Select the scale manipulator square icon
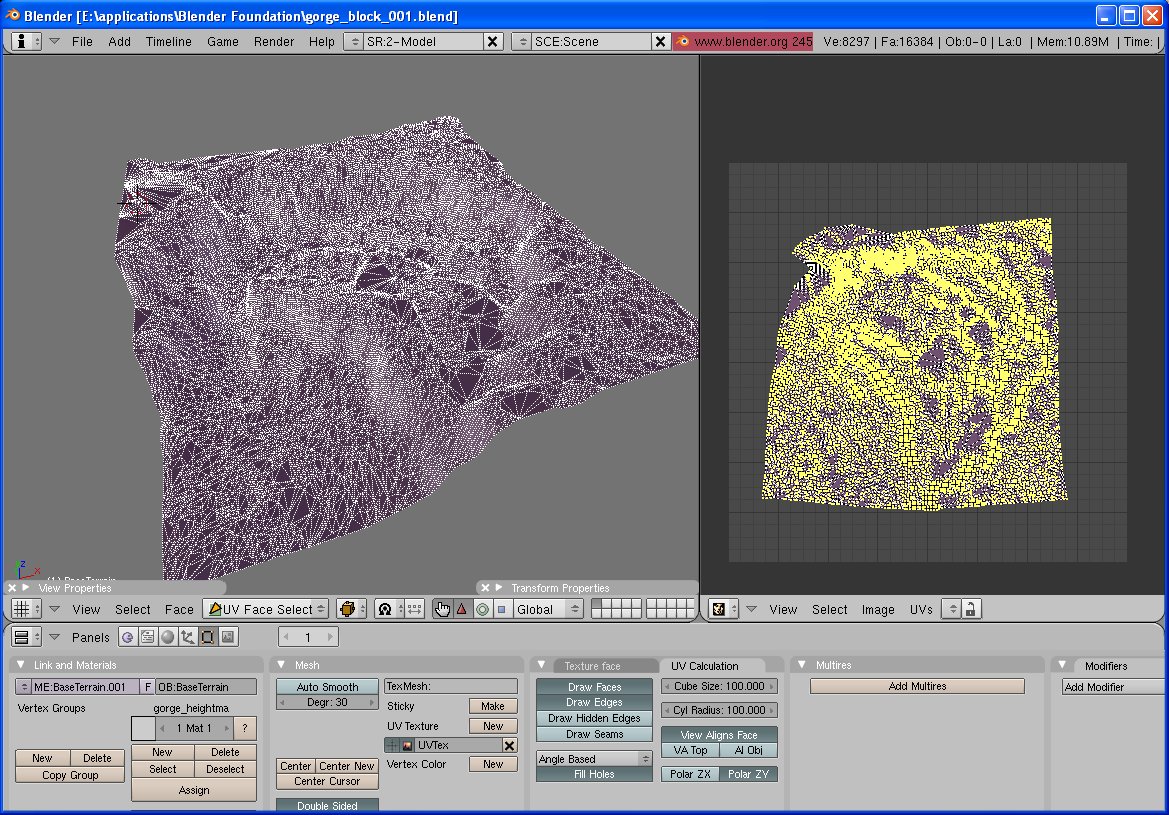 [x=502, y=609]
